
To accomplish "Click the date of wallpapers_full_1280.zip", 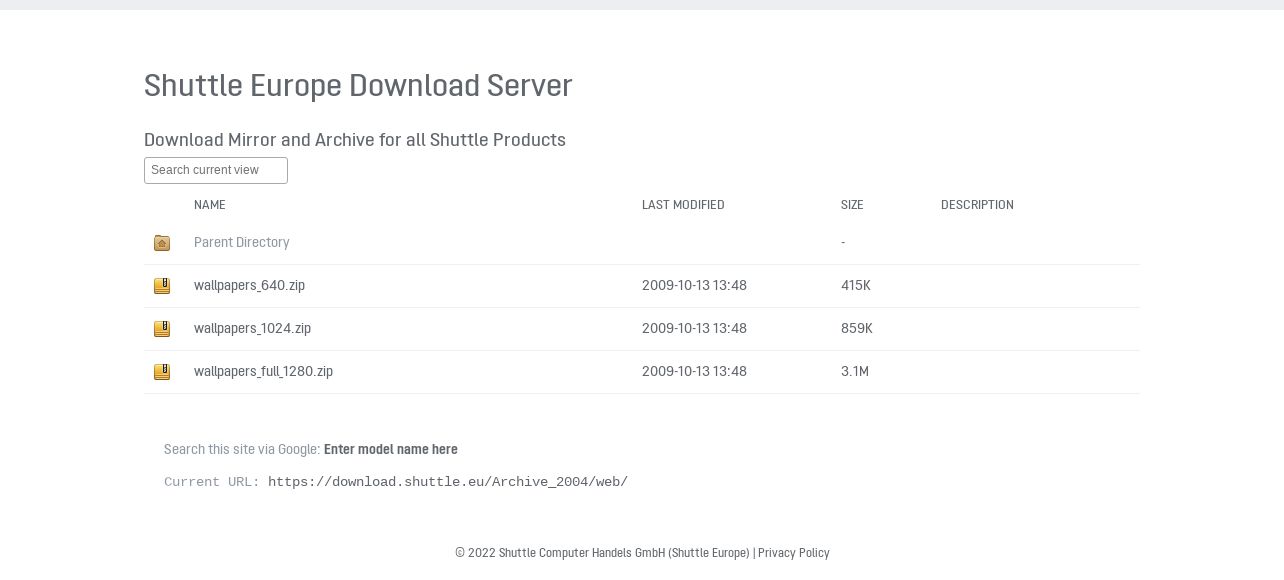I will click(694, 371).
